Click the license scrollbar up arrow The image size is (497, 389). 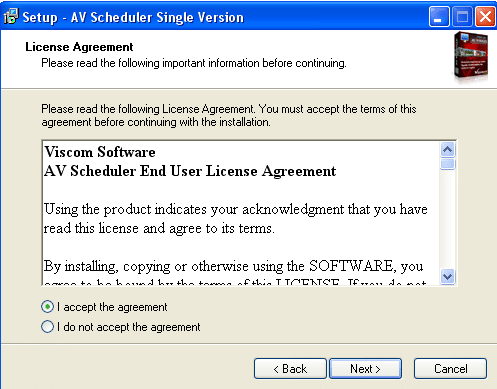[447, 150]
